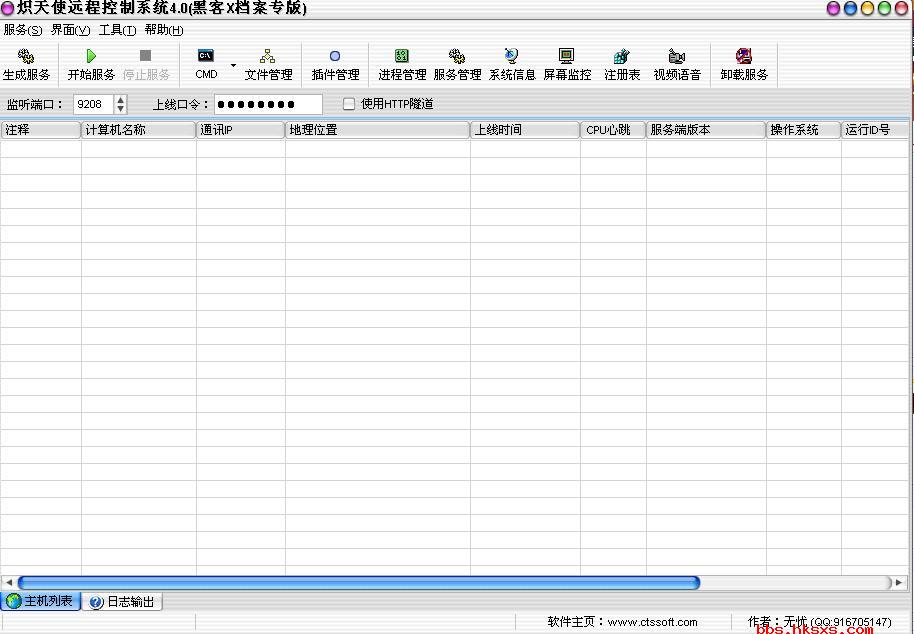Click into the 上线口令 password field
Image resolution: width=914 pixels, height=634 pixels.
pos(268,104)
